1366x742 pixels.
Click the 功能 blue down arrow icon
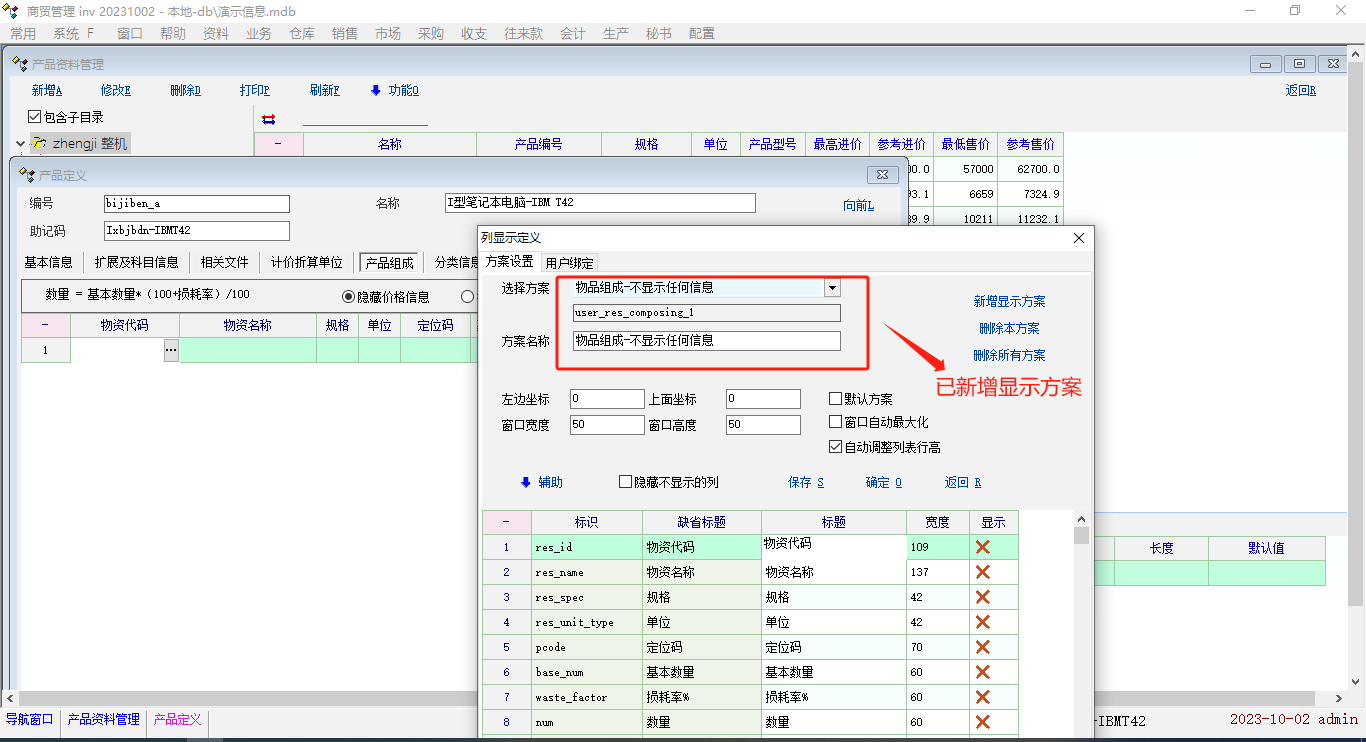[376, 90]
